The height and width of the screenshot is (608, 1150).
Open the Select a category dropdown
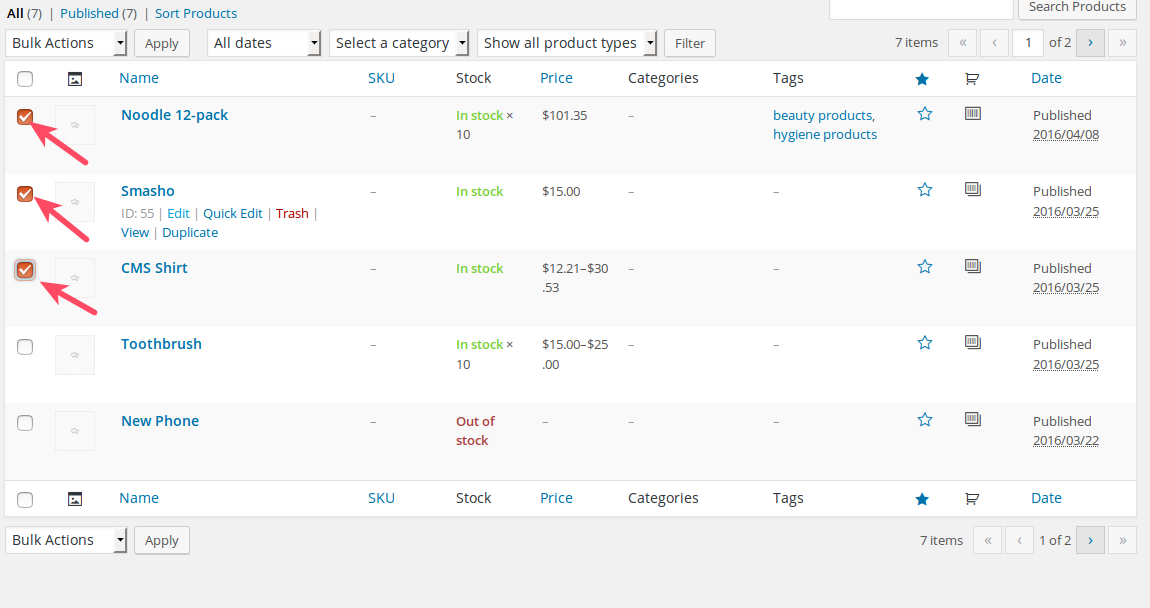(x=399, y=43)
